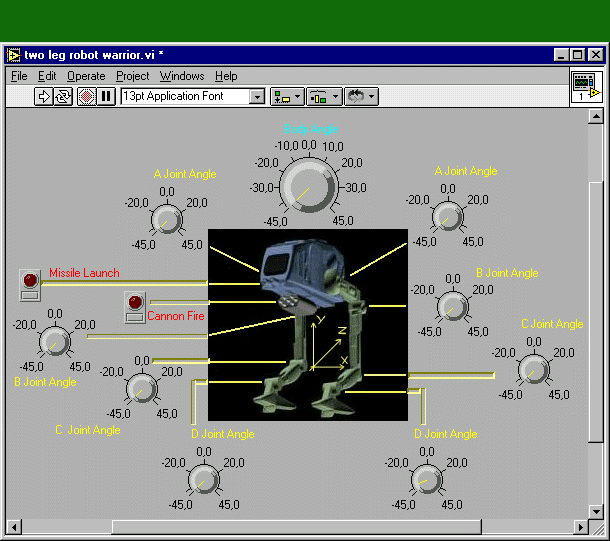Click the VI icon pane at top right
The image size is (610, 541).
tap(587, 88)
